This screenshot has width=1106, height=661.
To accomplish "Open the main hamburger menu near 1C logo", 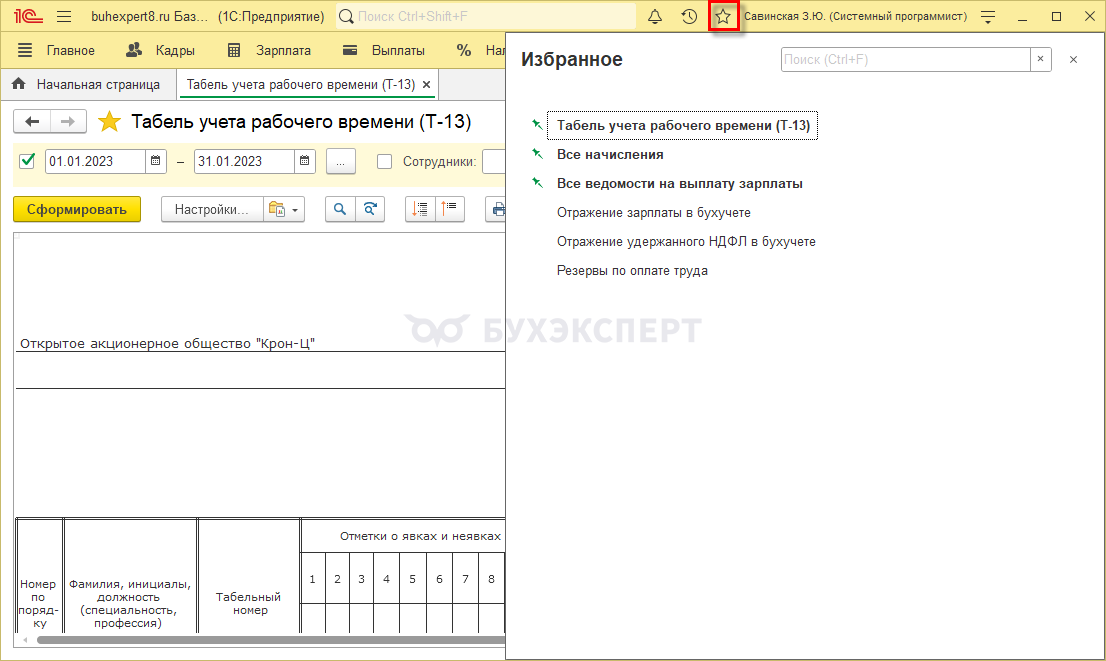I will [x=64, y=17].
